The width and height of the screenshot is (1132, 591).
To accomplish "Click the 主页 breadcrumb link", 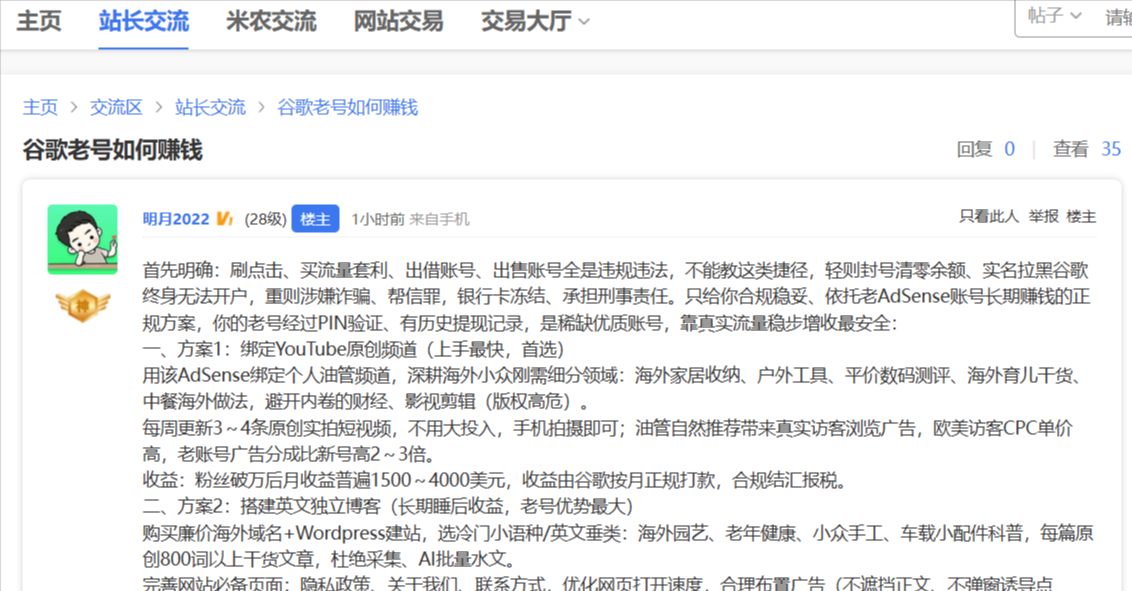I will tap(40, 108).
